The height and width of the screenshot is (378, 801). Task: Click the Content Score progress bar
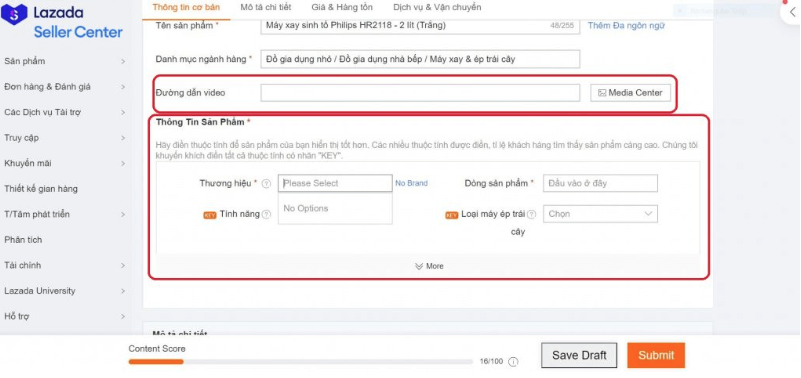point(300,362)
